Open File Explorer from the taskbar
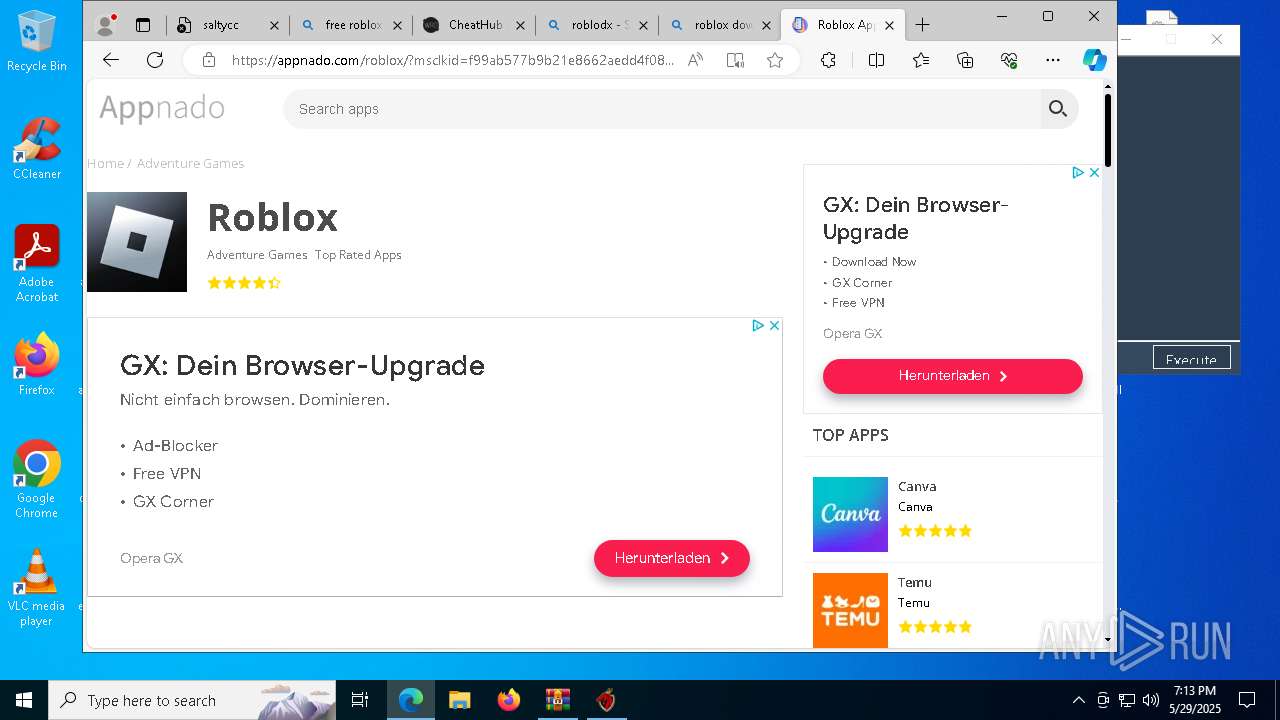The width and height of the screenshot is (1280, 720). point(459,700)
